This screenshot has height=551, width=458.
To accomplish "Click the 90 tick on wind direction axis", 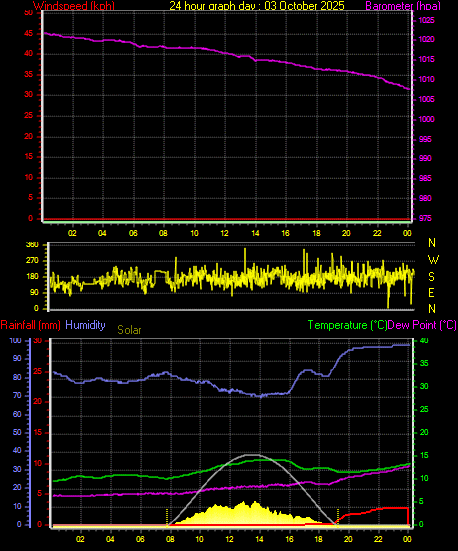I will (34, 293).
